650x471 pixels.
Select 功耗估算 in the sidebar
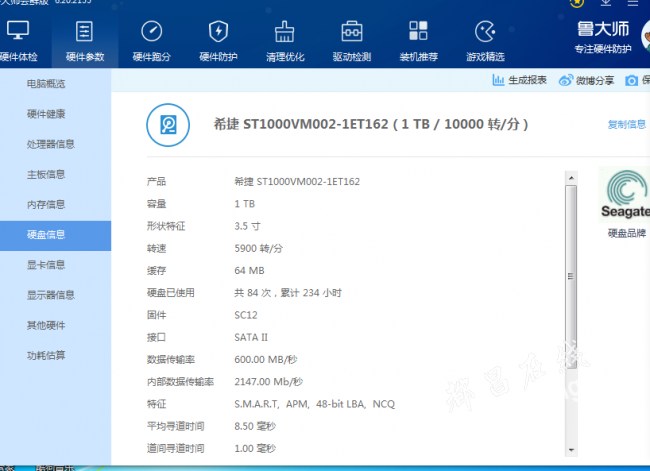coord(56,356)
